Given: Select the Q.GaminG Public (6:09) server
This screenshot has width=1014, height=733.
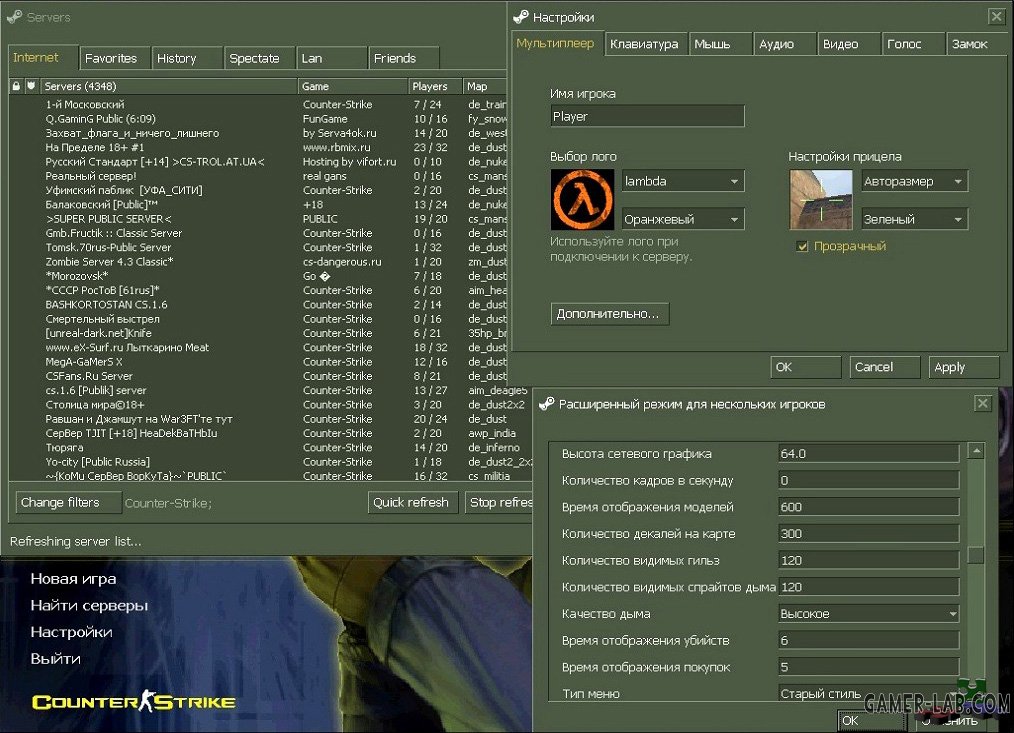Looking at the screenshot, I should [258, 118].
